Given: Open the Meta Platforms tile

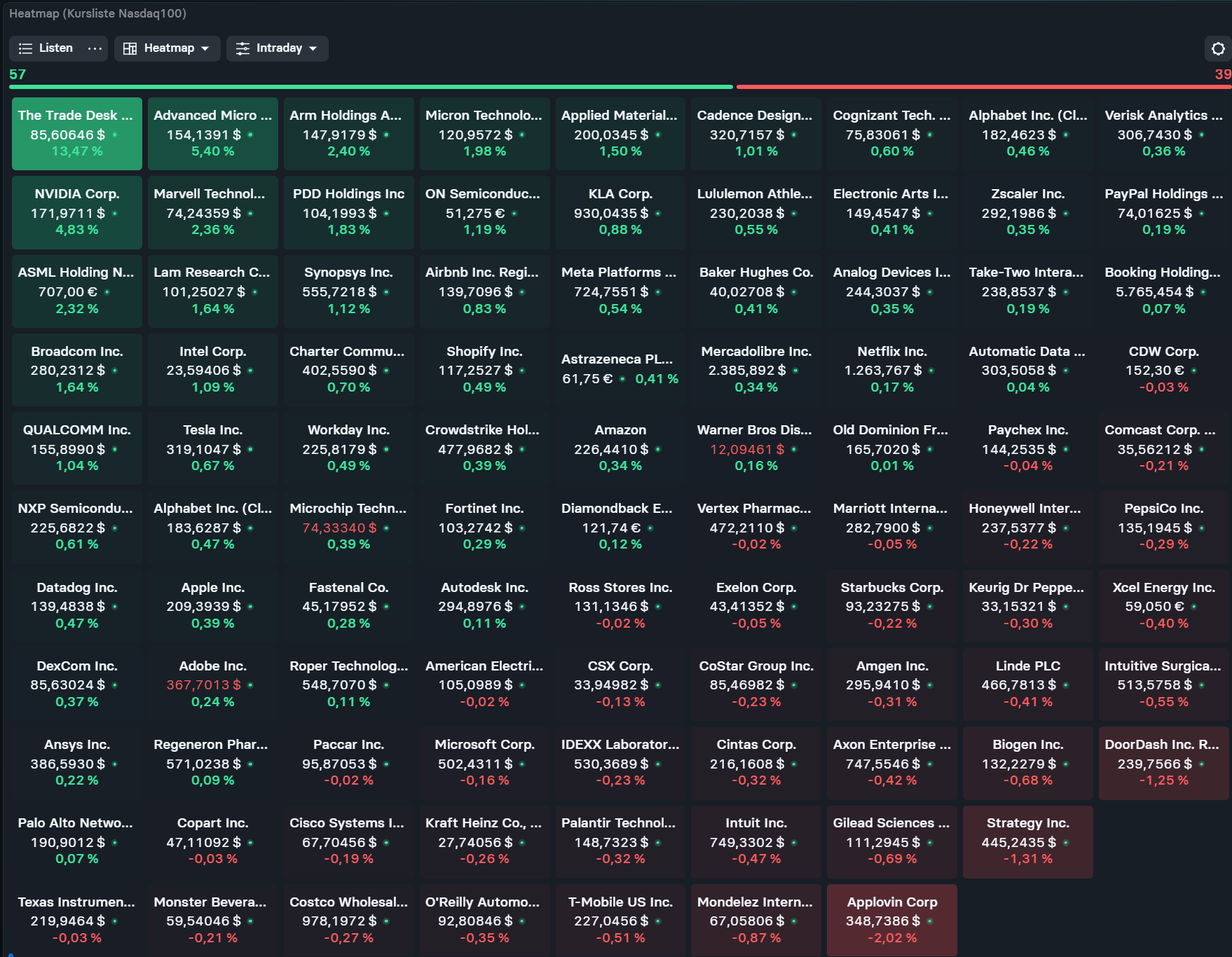Looking at the screenshot, I should point(621,291).
